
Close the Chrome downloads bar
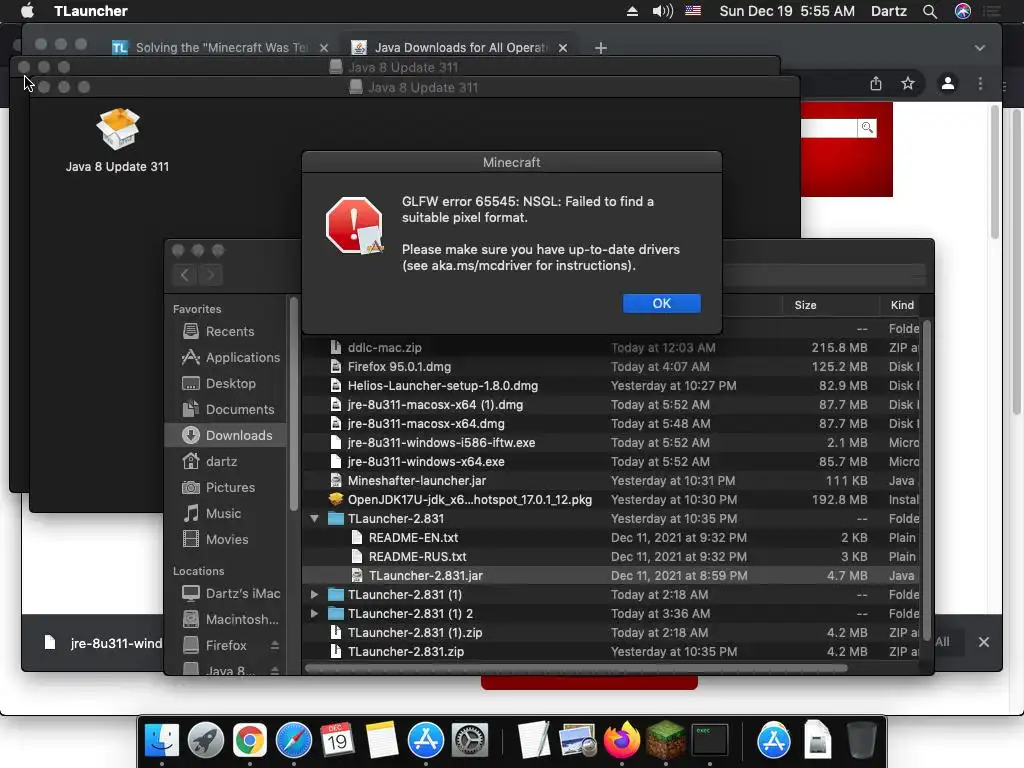point(984,642)
